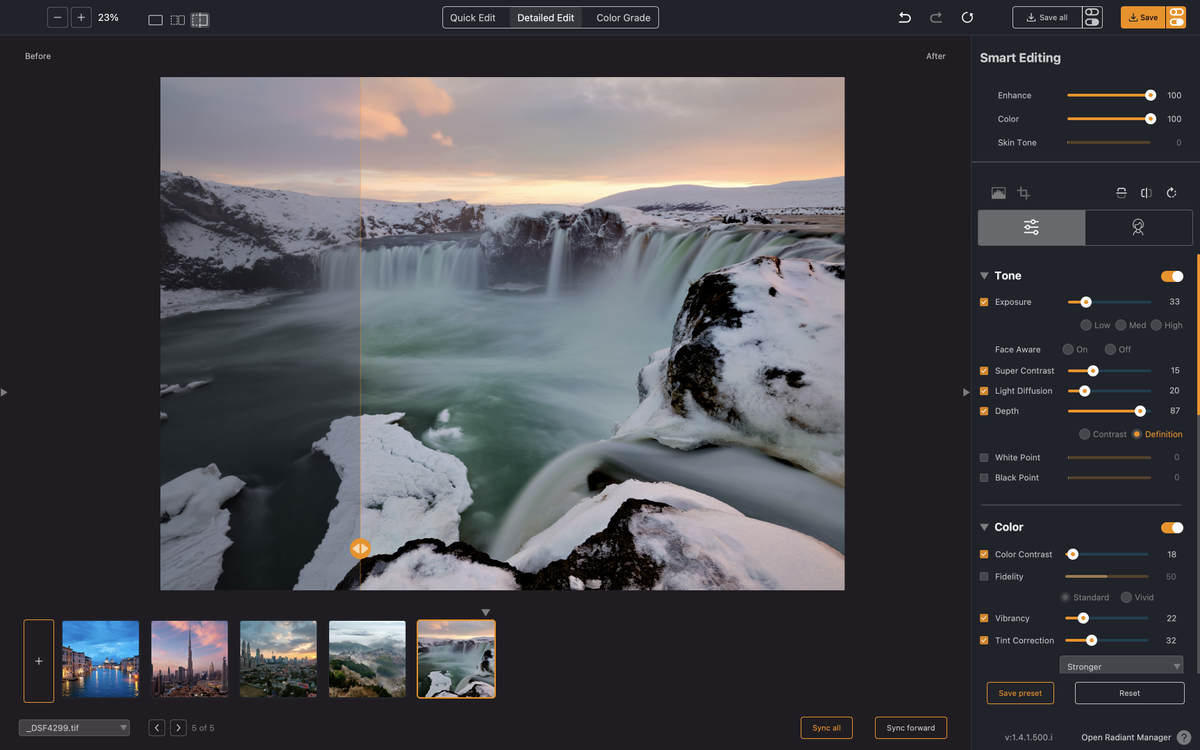The width and height of the screenshot is (1200, 750).
Task: Open the histogram panel icon
Action: pos(998,192)
